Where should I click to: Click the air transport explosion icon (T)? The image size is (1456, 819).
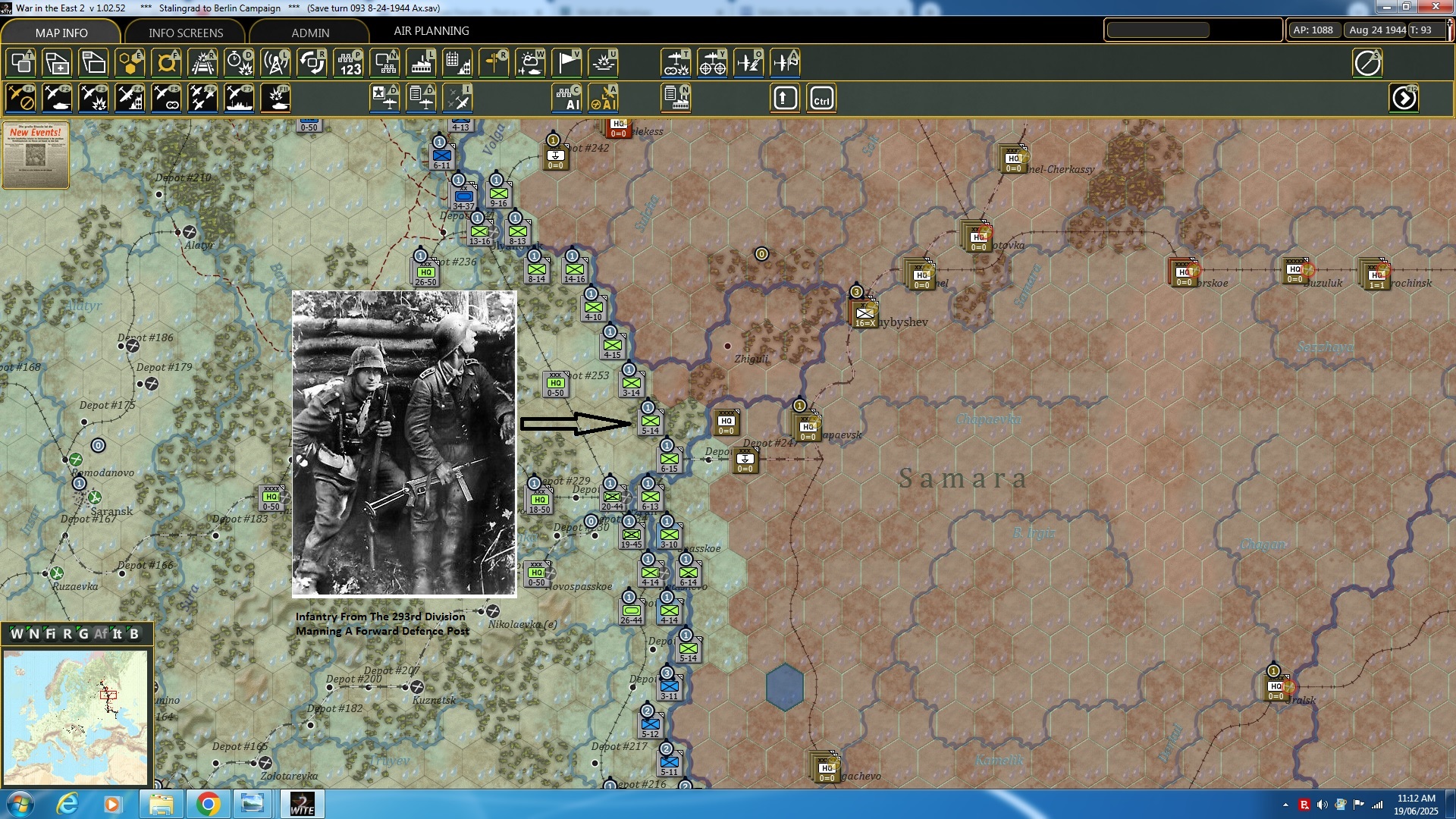[676, 63]
